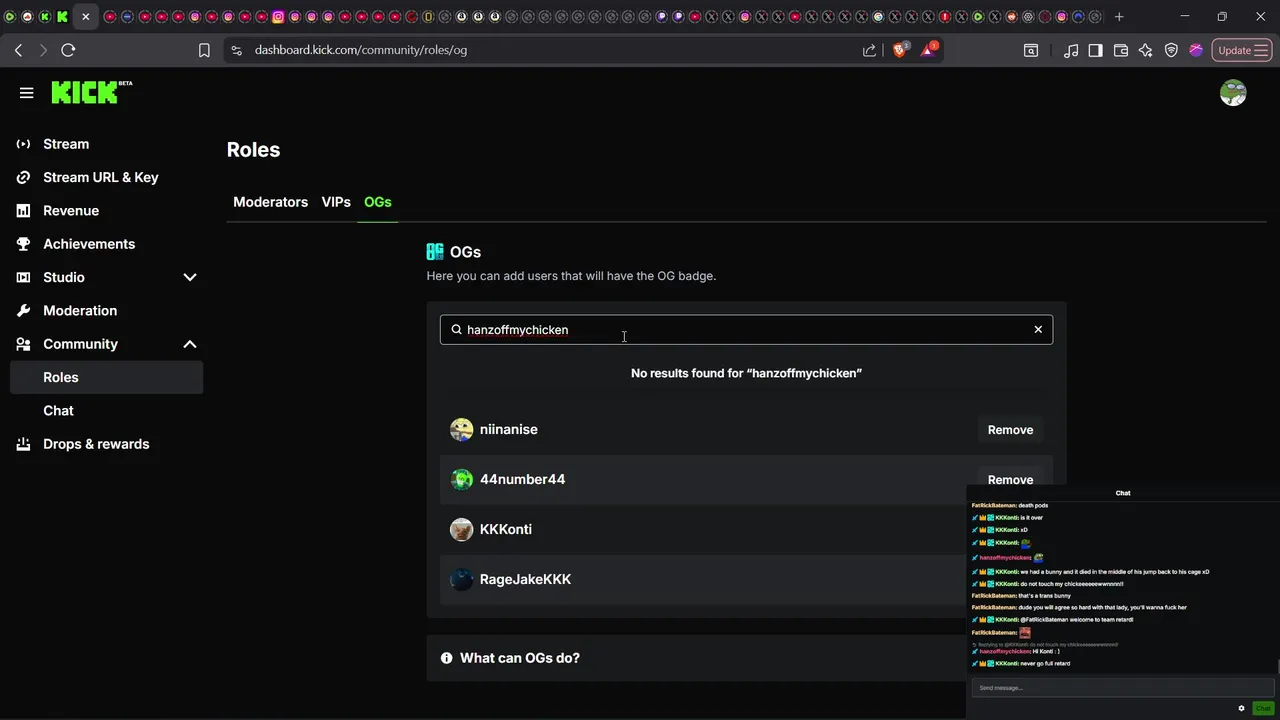Click the KICK beta logo
The height and width of the screenshot is (720, 1280).
pos(92,92)
